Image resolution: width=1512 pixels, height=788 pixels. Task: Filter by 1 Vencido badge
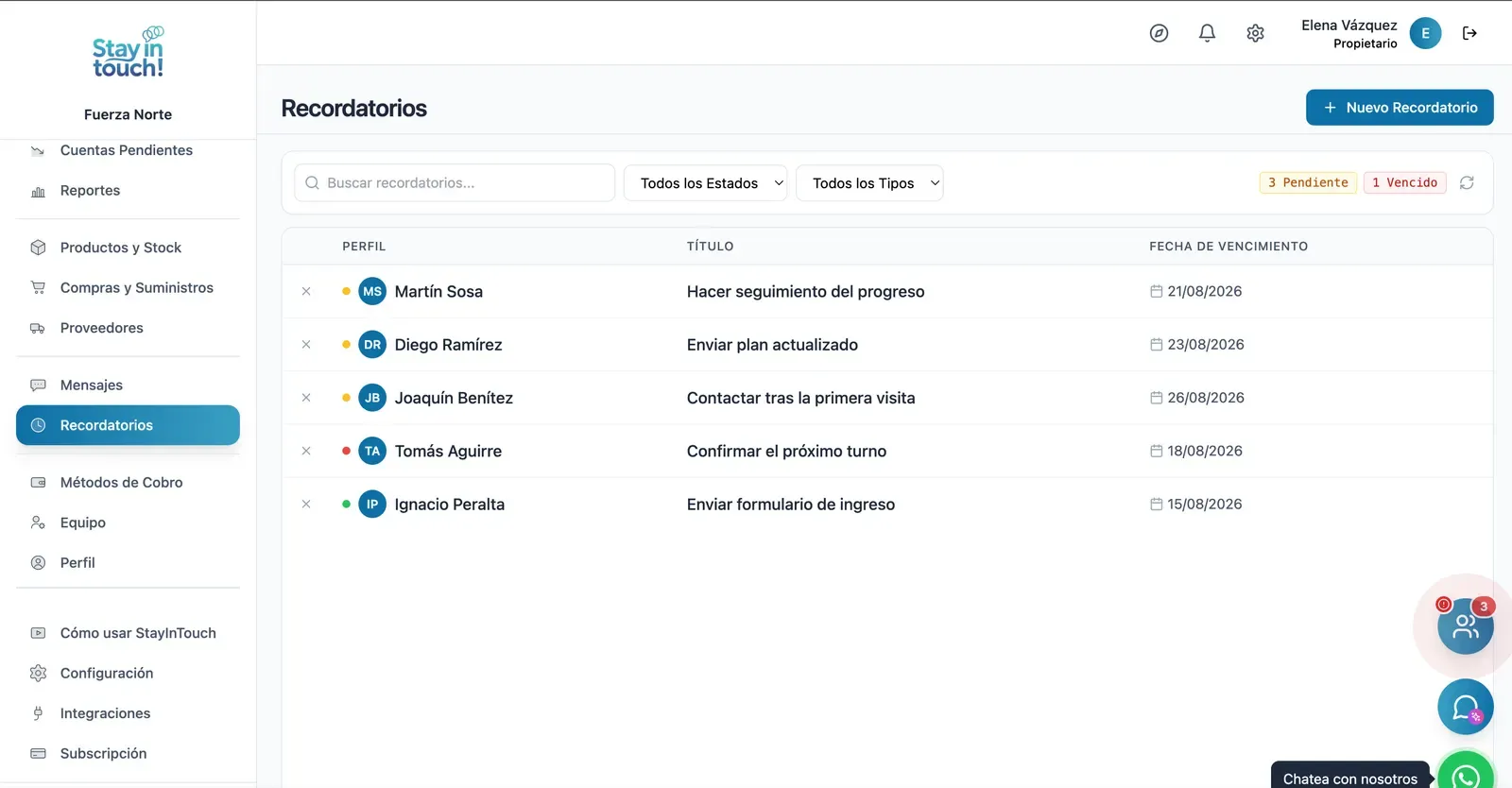pyautogui.click(x=1404, y=182)
